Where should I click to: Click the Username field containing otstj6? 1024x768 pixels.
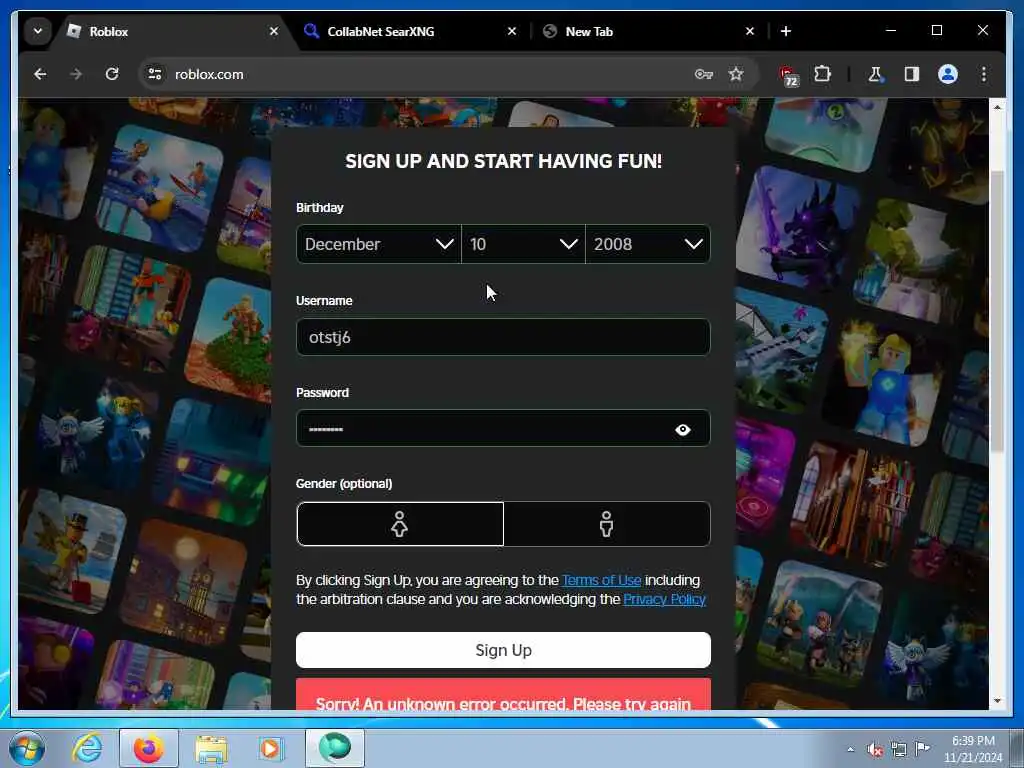[503, 337]
